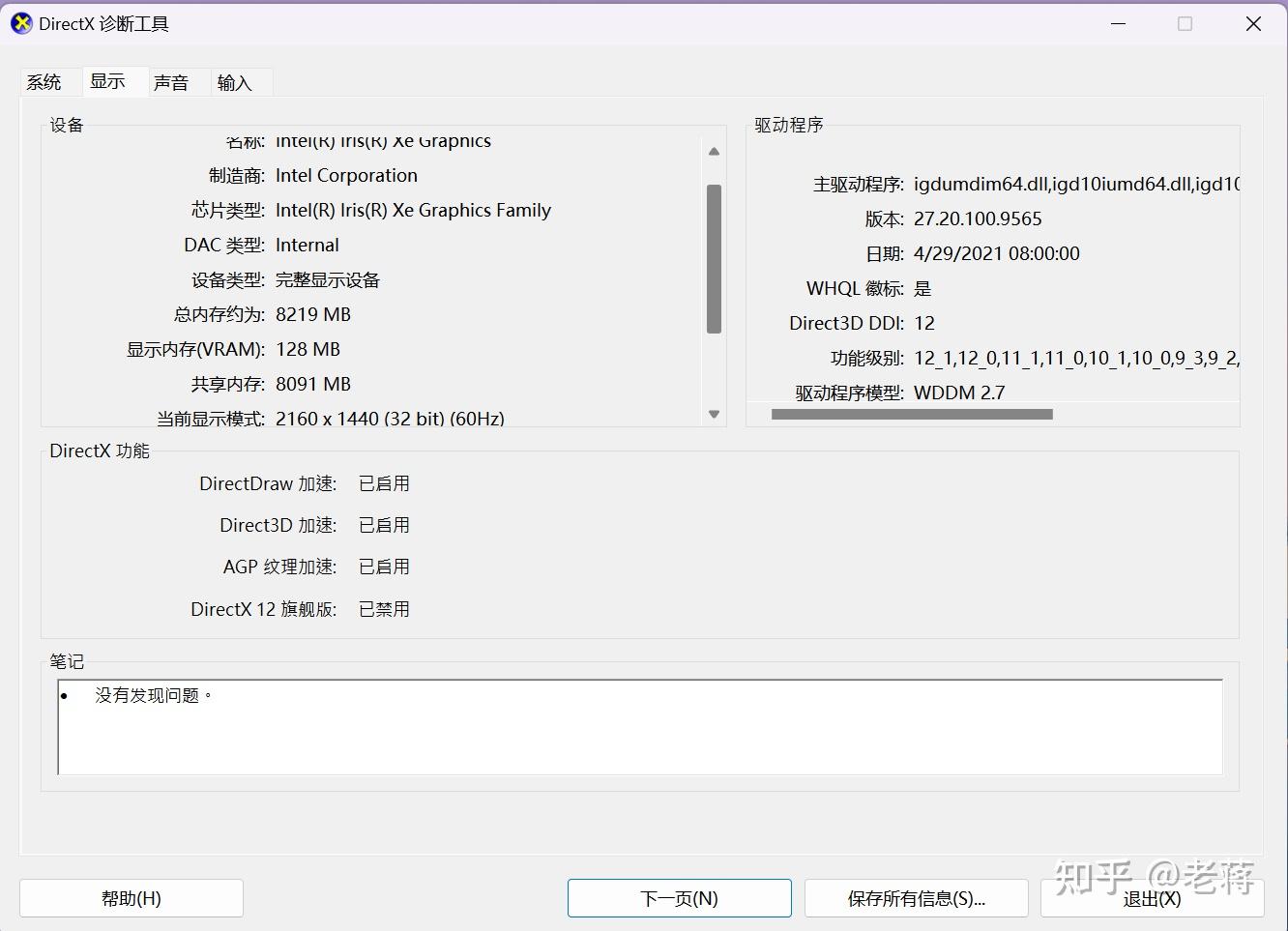Click the 功能级别 label
Screen dimensions: 1288x931
click(867, 358)
